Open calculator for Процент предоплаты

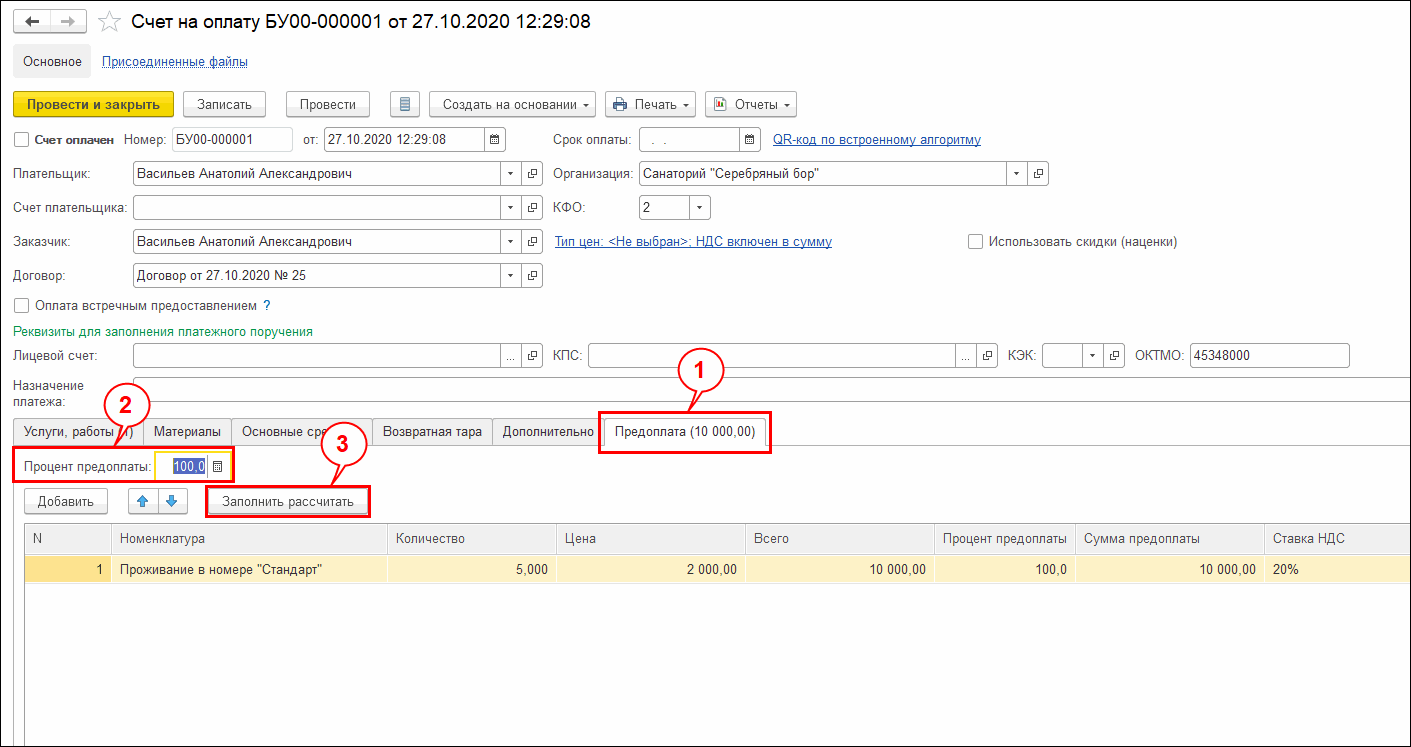[x=218, y=466]
